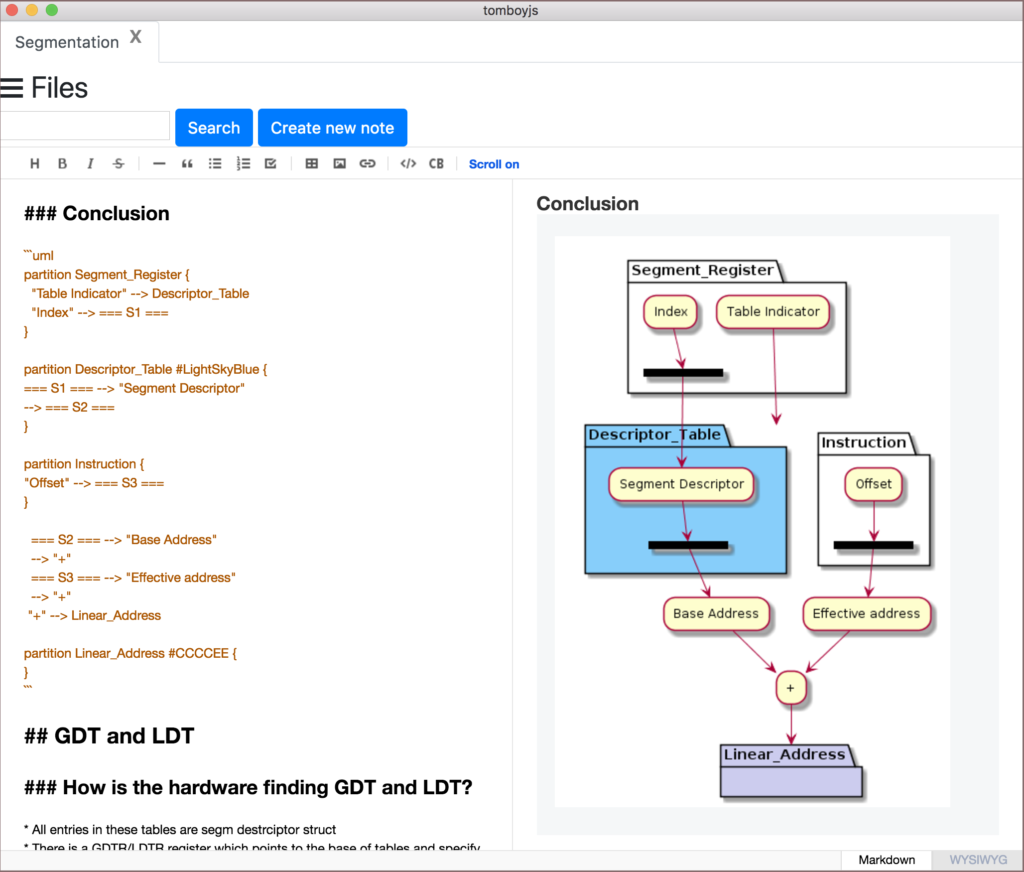Insert a heading with the H icon
The height and width of the screenshot is (872, 1024).
pos(35,164)
